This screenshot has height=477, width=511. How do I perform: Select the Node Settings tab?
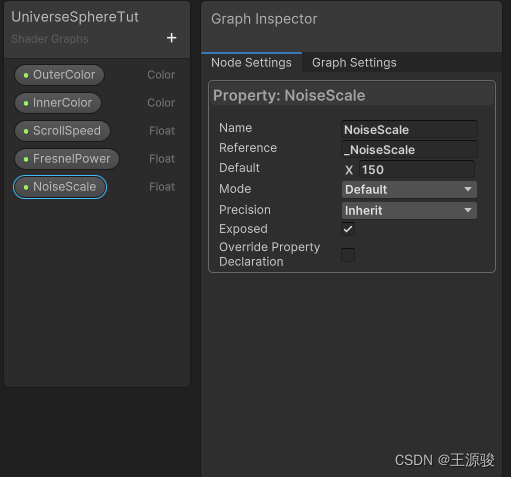pyautogui.click(x=251, y=63)
